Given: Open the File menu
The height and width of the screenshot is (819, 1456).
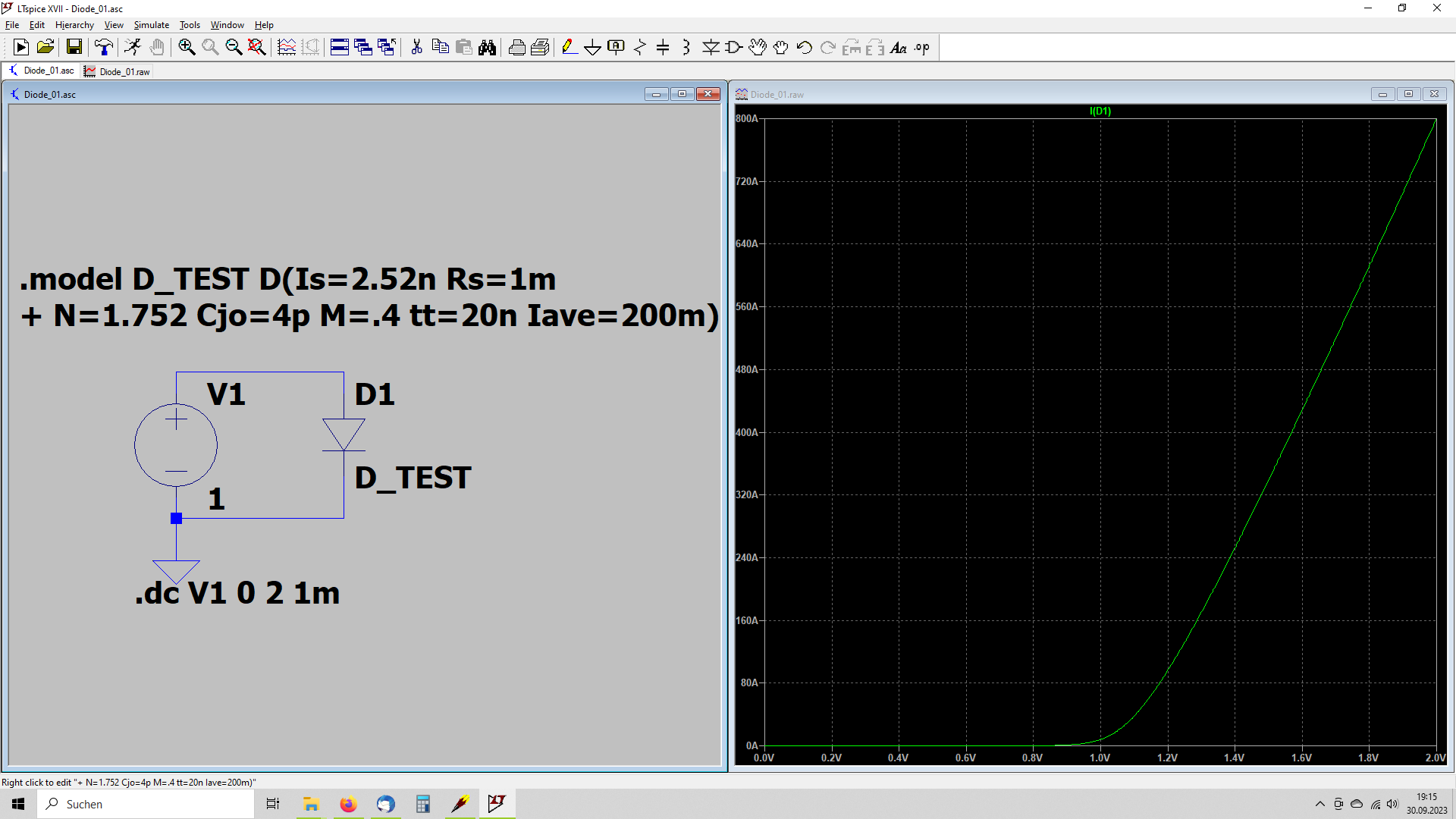Looking at the screenshot, I should pyautogui.click(x=12, y=25).
